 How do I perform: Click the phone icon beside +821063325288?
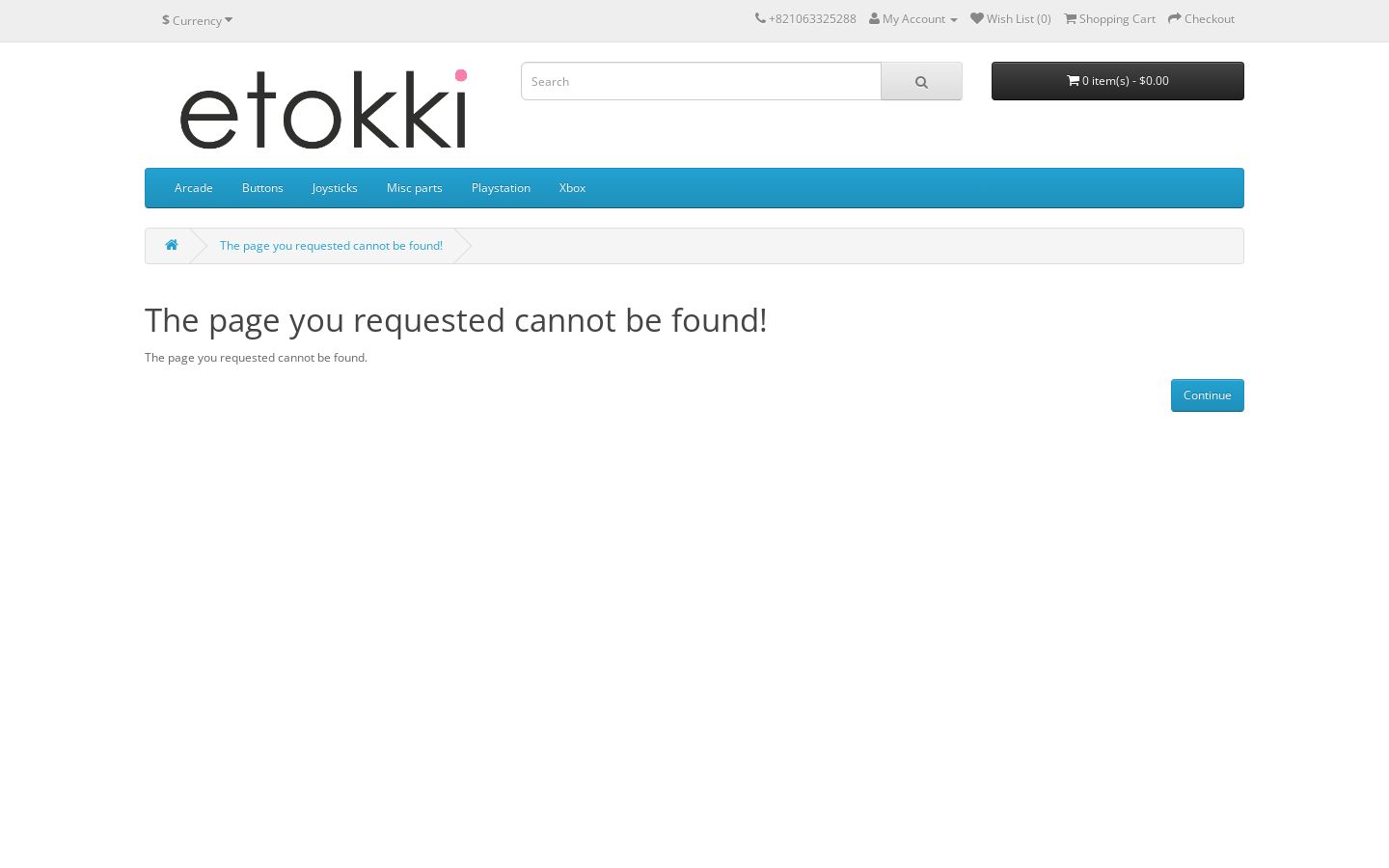760,18
